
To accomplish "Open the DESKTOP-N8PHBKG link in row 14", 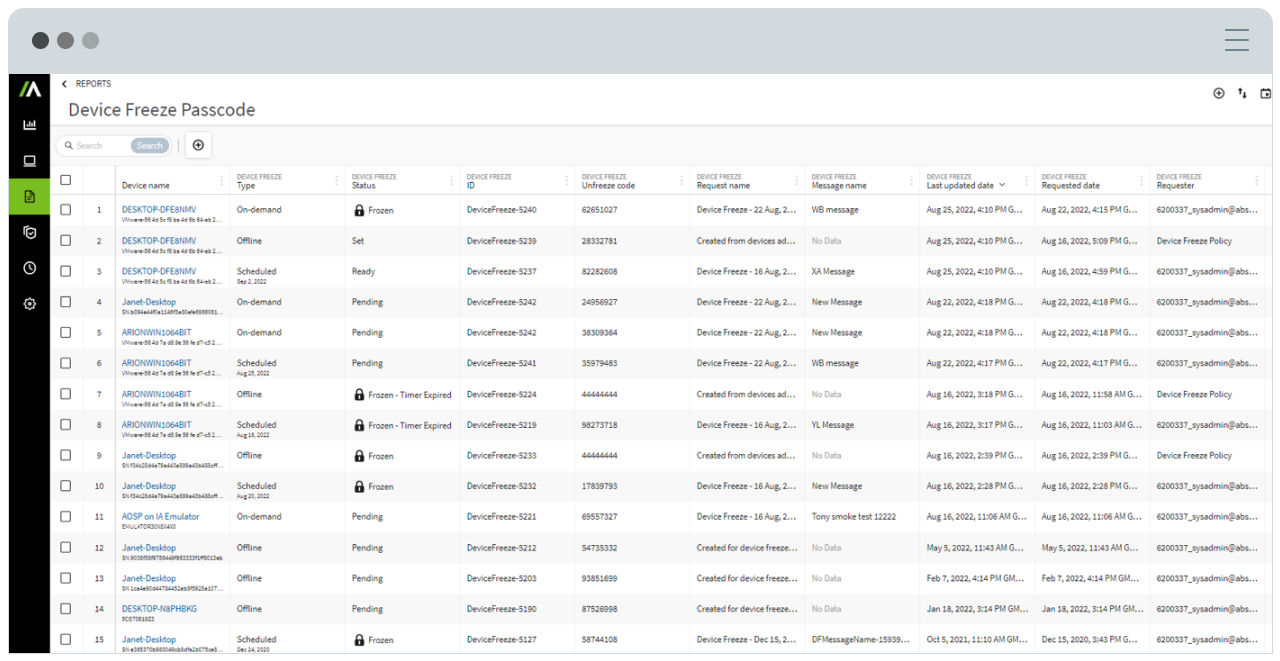I will pyautogui.click(x=159, y=609).
